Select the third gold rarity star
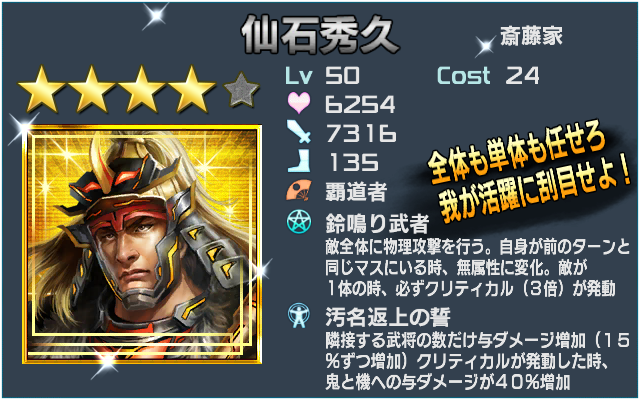This screenshot has width=640, height=400. (x=141, y=89)
